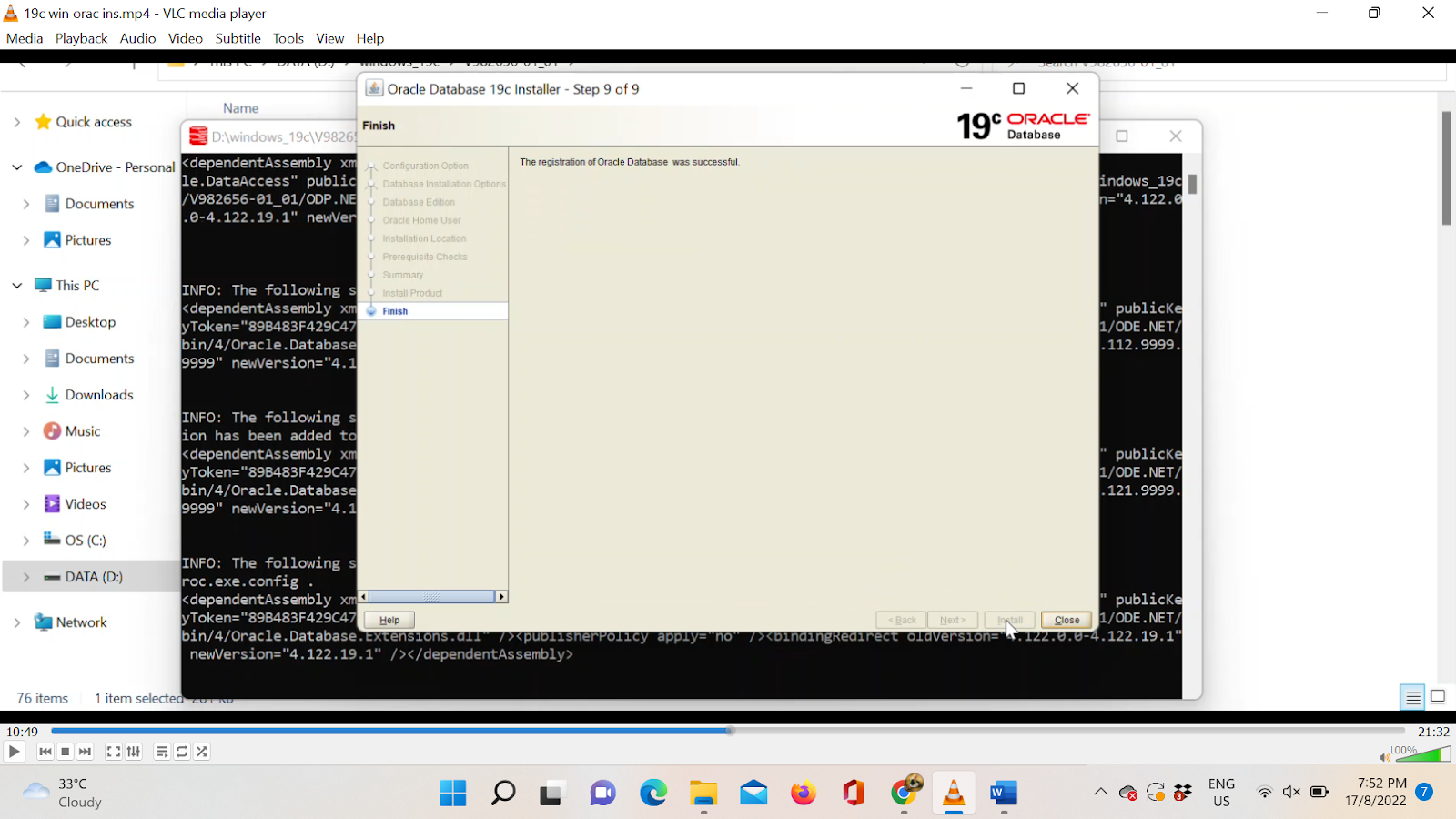Switch Explorer to details view

1413,698
